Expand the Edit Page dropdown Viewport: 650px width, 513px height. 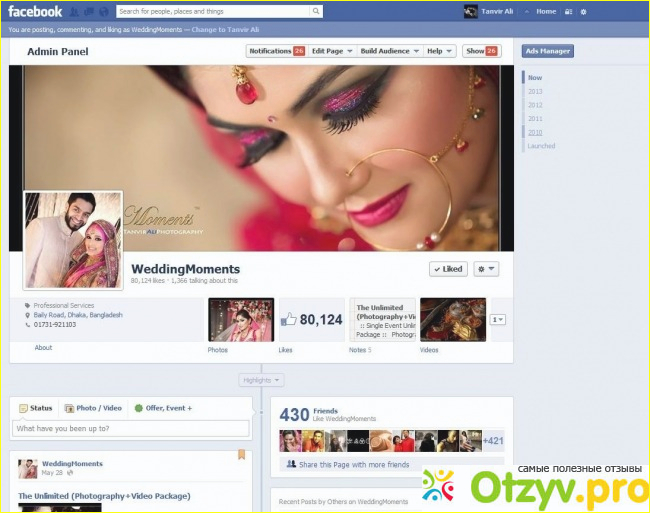point(331,51)
